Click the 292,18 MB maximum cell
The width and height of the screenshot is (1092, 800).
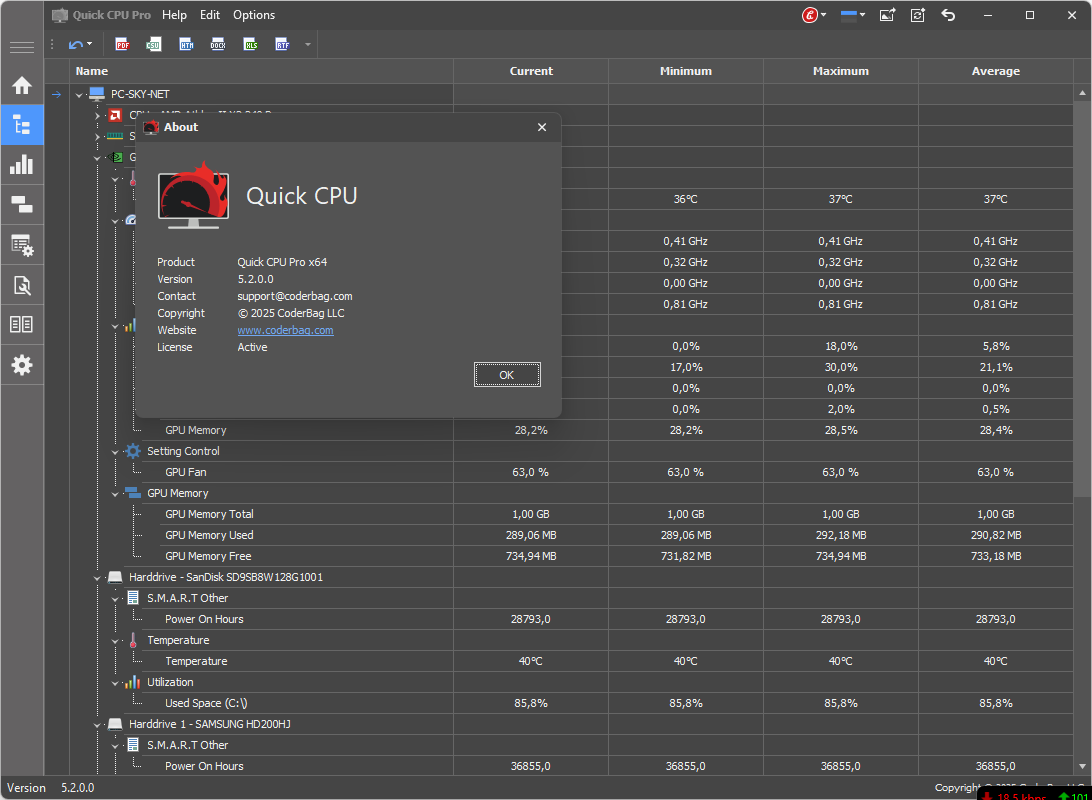point(841,535)
